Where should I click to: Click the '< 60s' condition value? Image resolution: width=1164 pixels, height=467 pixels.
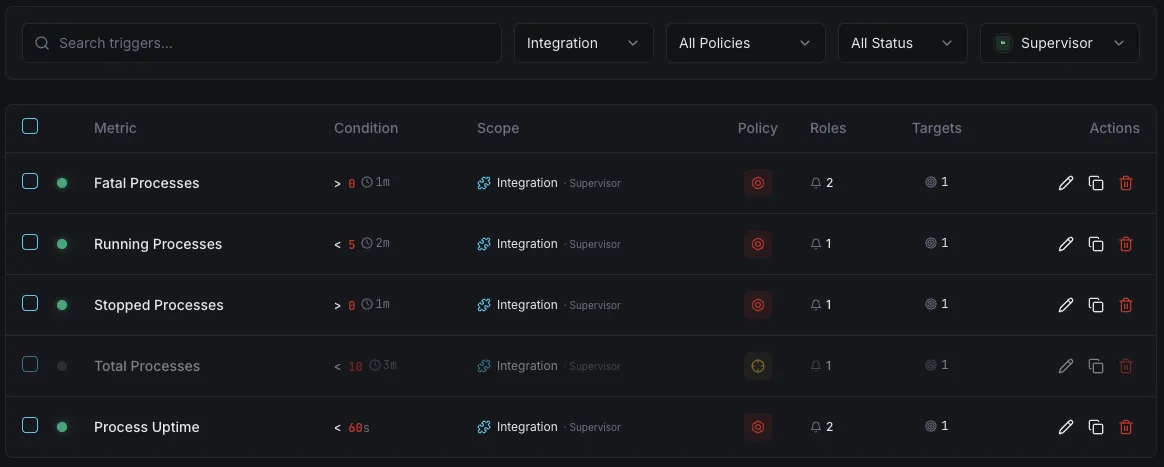(352, 427)
